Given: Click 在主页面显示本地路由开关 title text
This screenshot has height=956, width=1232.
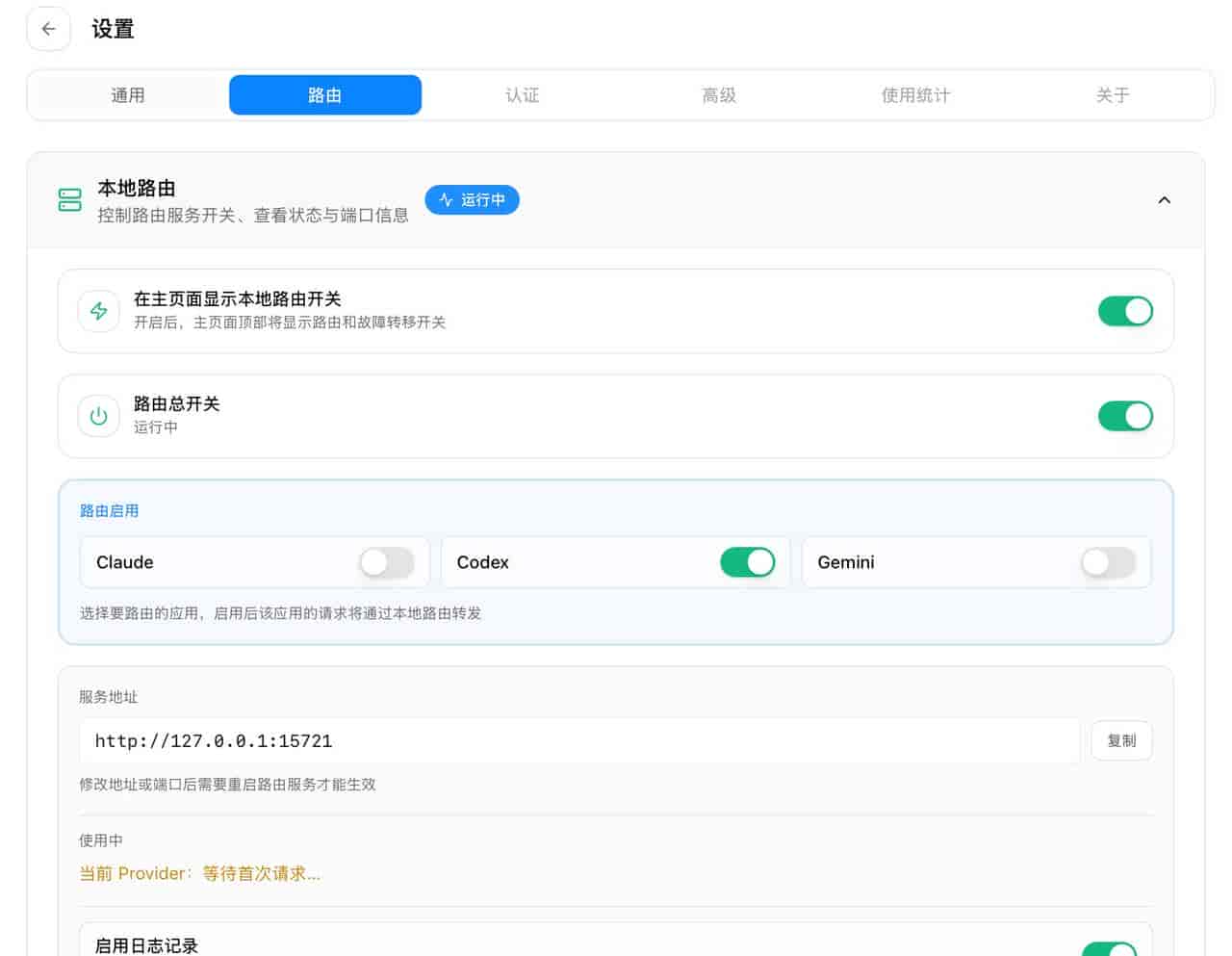Looking at the screenshot, I should point(237,298).
